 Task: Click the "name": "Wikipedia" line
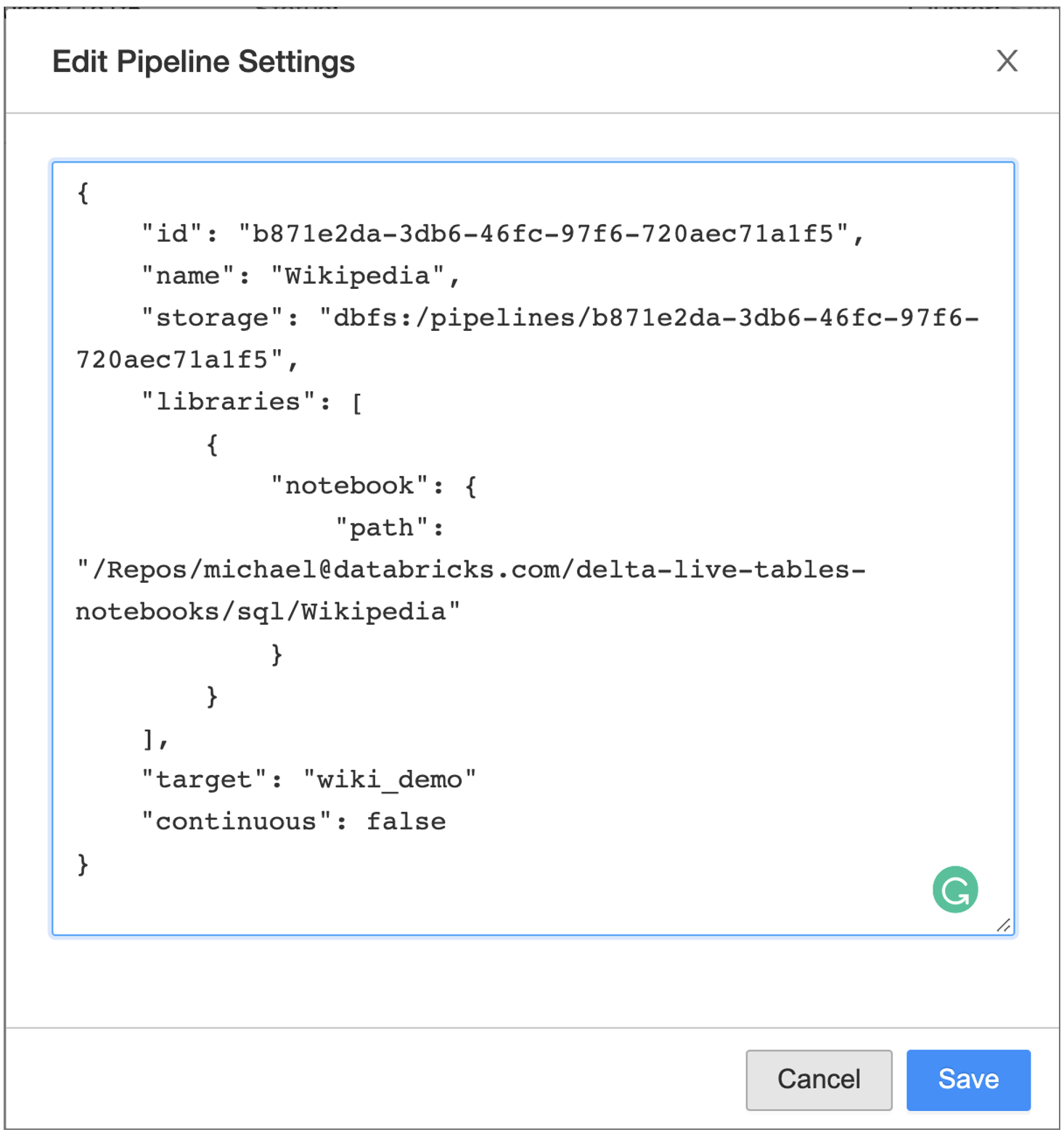point(300,276)
